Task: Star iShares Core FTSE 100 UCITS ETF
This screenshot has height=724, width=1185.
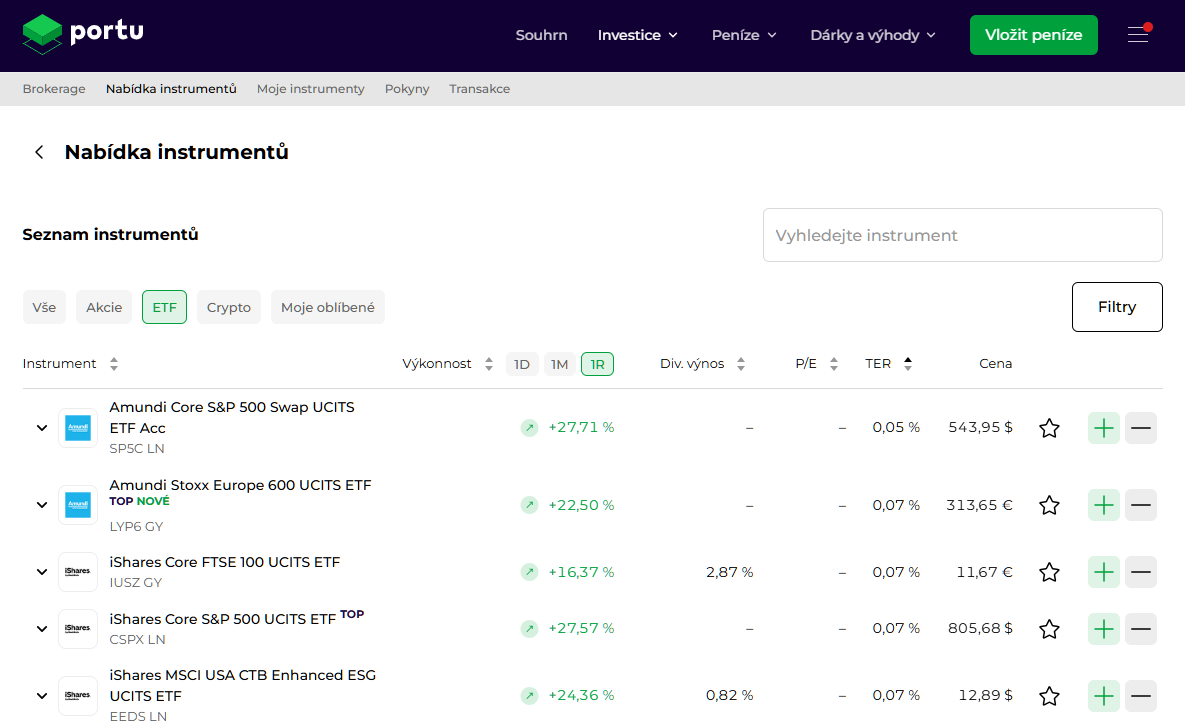Action: coord(1049,572)
